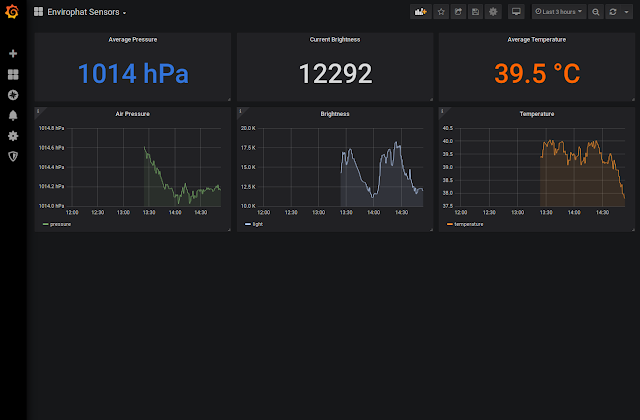The height and width of the screenshot is (420, 640).
Task: Toggle the temperature legend series
Action: (x=469, y=224)
